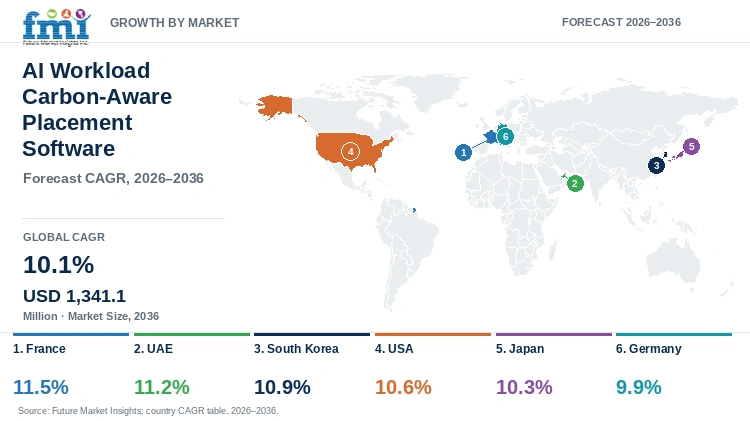Click the 'FORECAST 2026–2036' header text
Viewport: 750px width, 421px height.
(x=621, y=22)
